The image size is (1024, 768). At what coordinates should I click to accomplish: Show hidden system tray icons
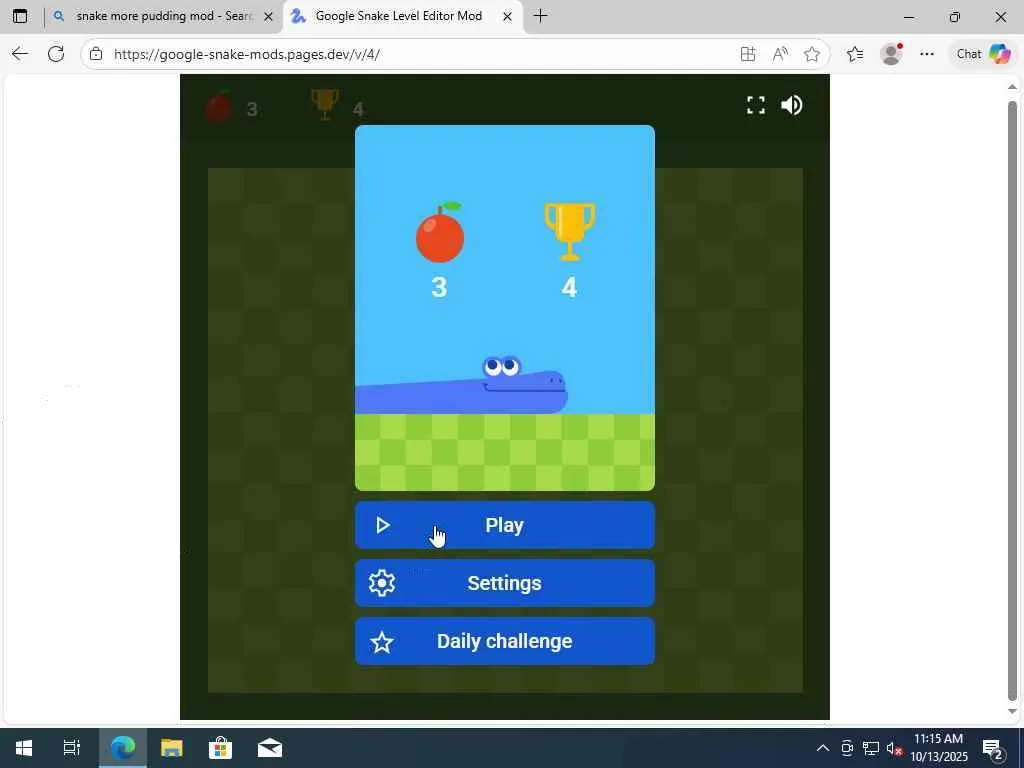pos(823,748)
